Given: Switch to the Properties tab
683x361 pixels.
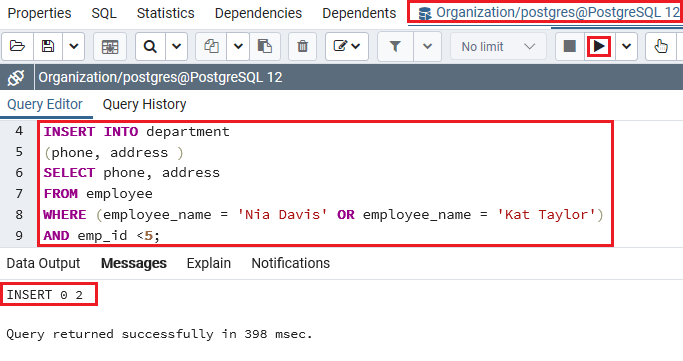Looking at the screenshot, I should click(x=39, y=13).
